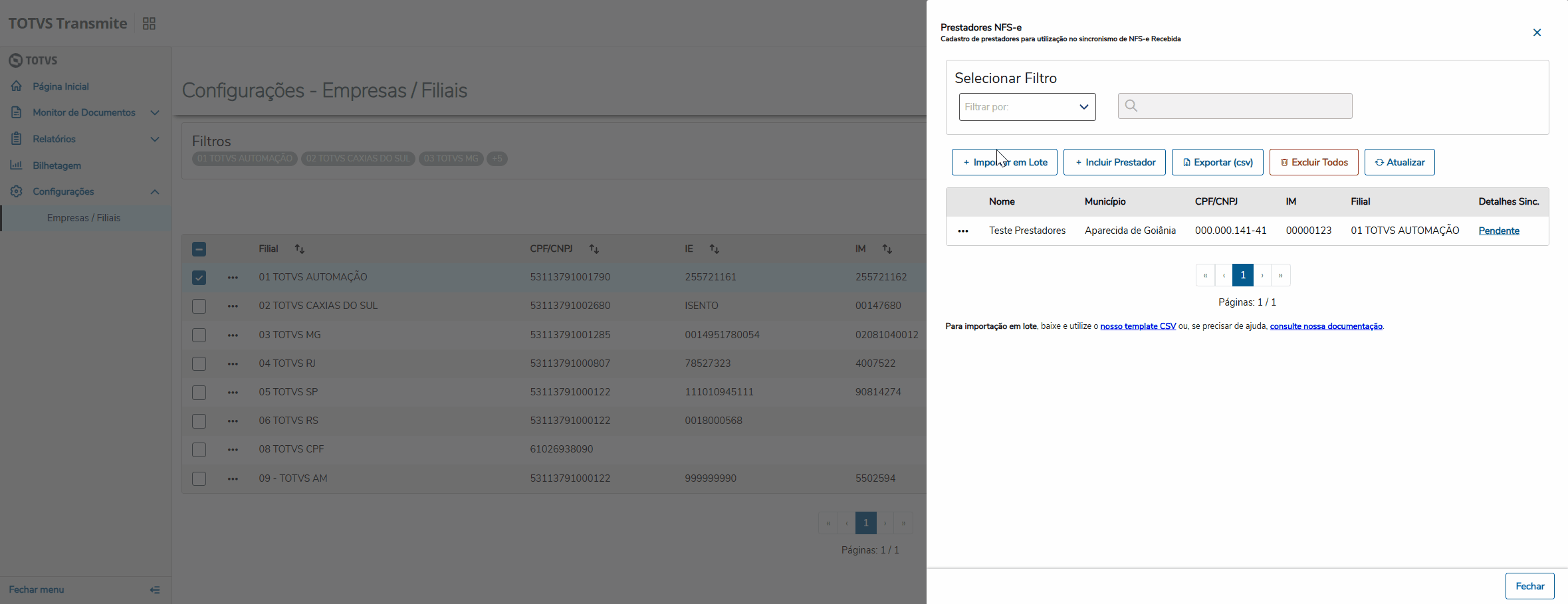This screenshot has width=1568, height=604.
Task: Expand the +5 filters chip
Action: tap(497, 159)
